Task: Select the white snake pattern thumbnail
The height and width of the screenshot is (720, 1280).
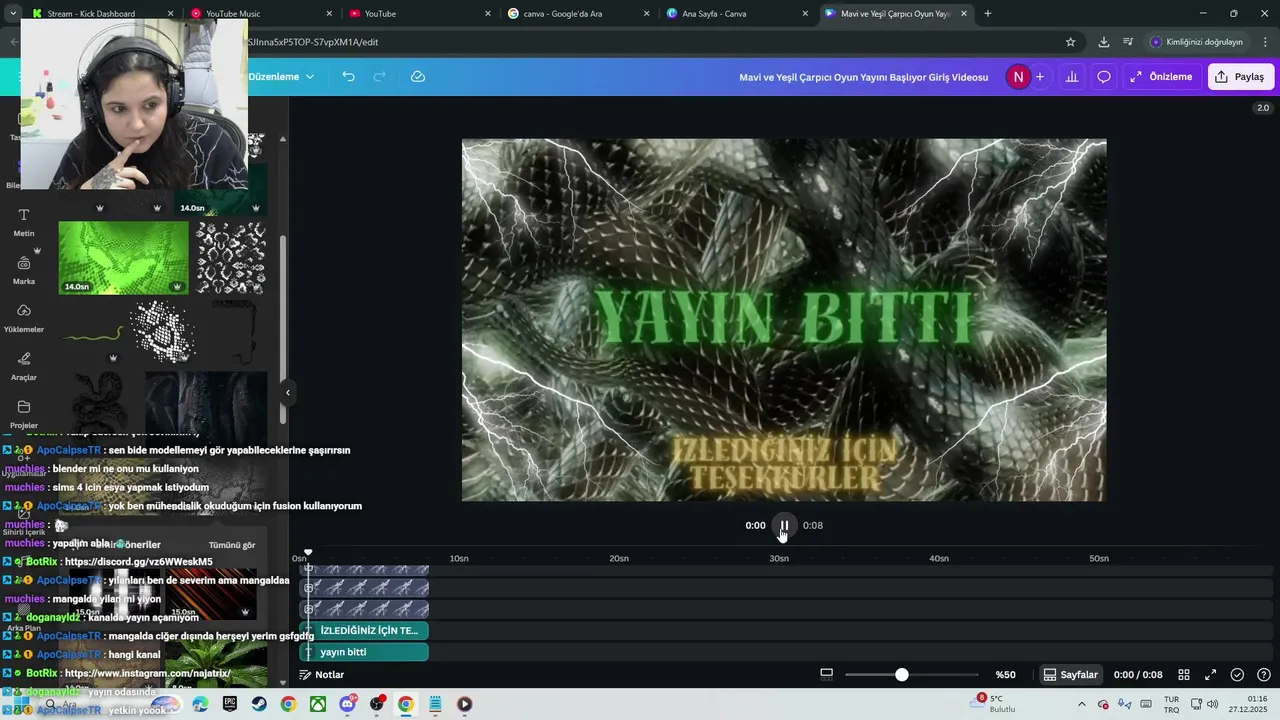Action: pos(231,257)
